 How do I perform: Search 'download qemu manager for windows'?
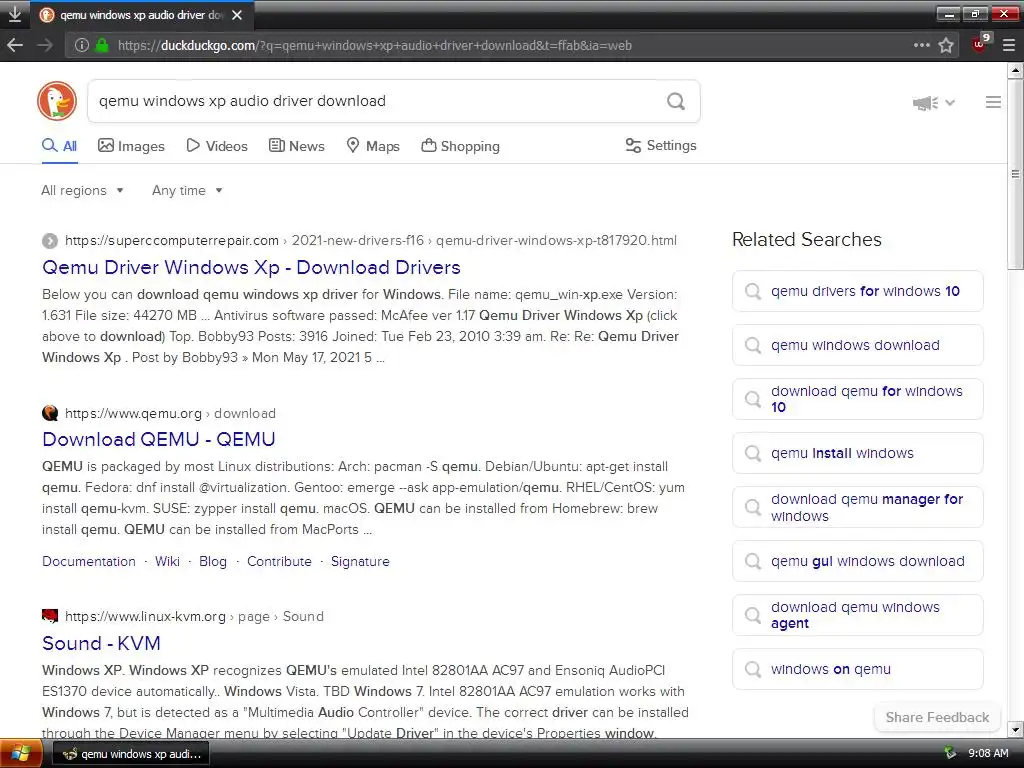click(x=857, y=507)
